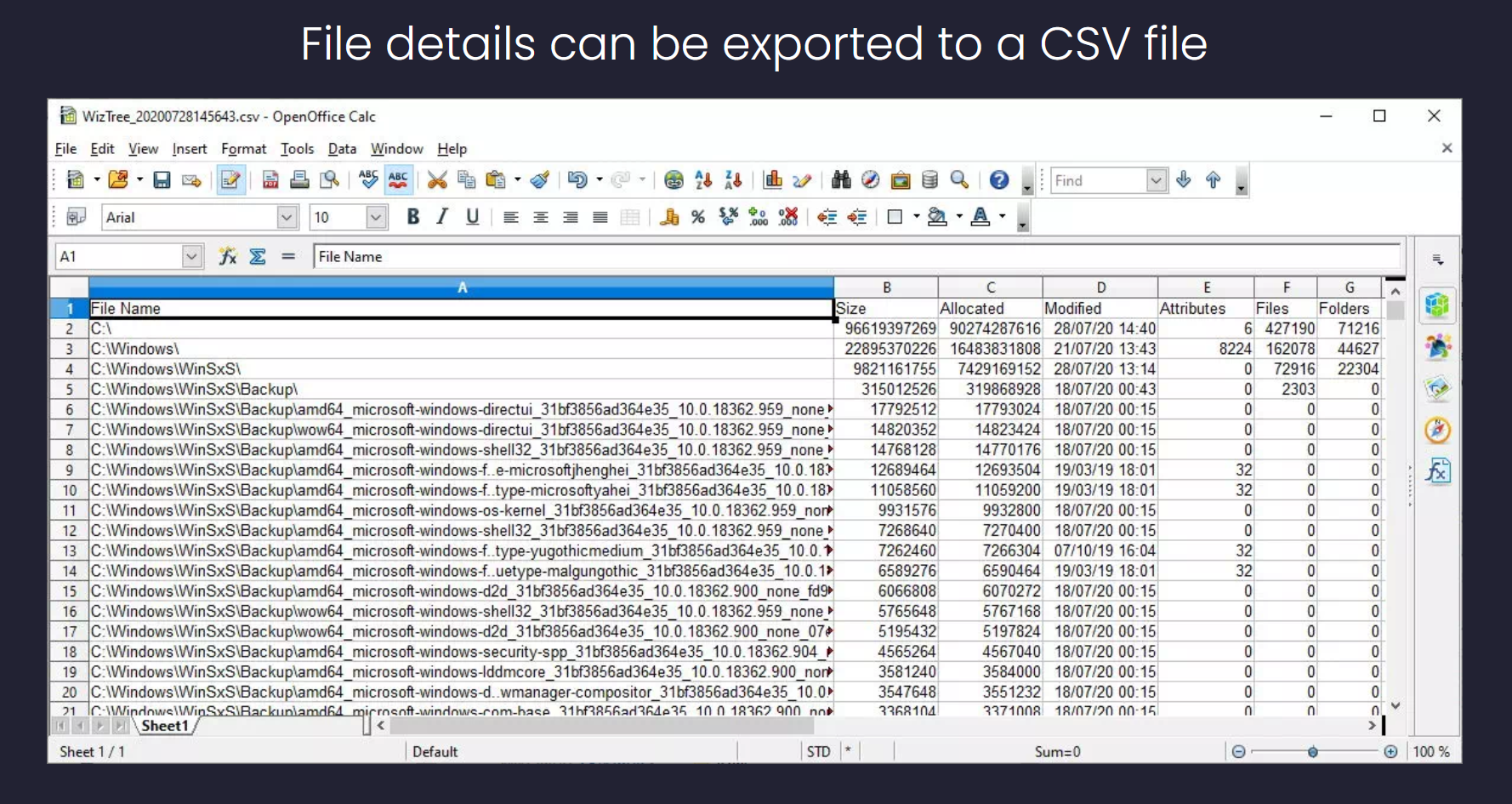Select the Sheet1 tab
Image resolution: width=1512 pixels, height=804 pixels.
point(164,726)
